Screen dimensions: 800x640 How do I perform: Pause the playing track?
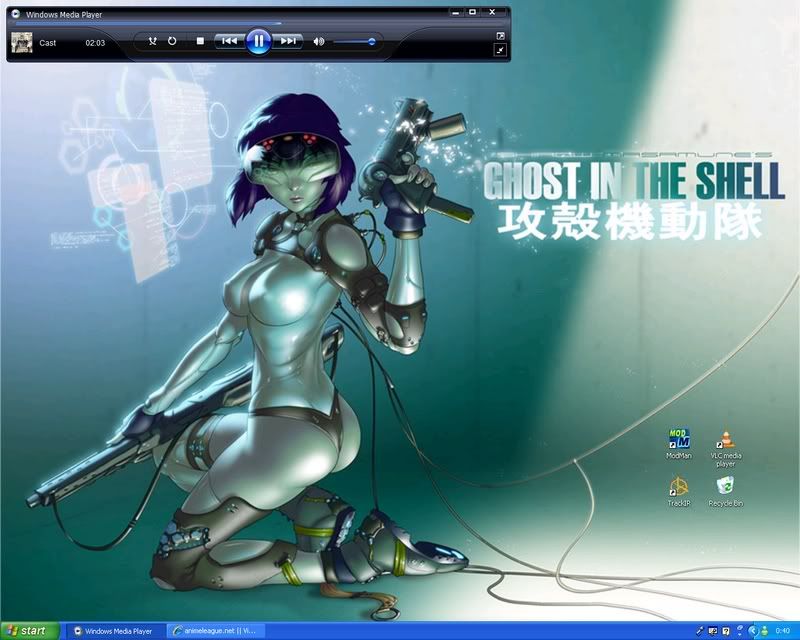point(258,41)
